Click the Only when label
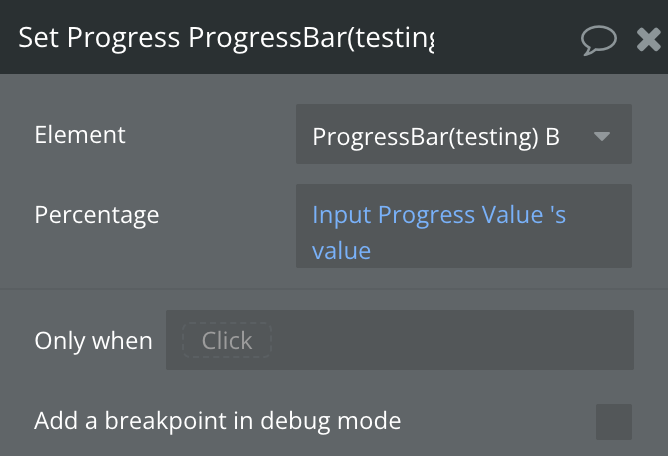Image resolution: width=668 pixels, height=456 pixels. [x=93, y=340]
